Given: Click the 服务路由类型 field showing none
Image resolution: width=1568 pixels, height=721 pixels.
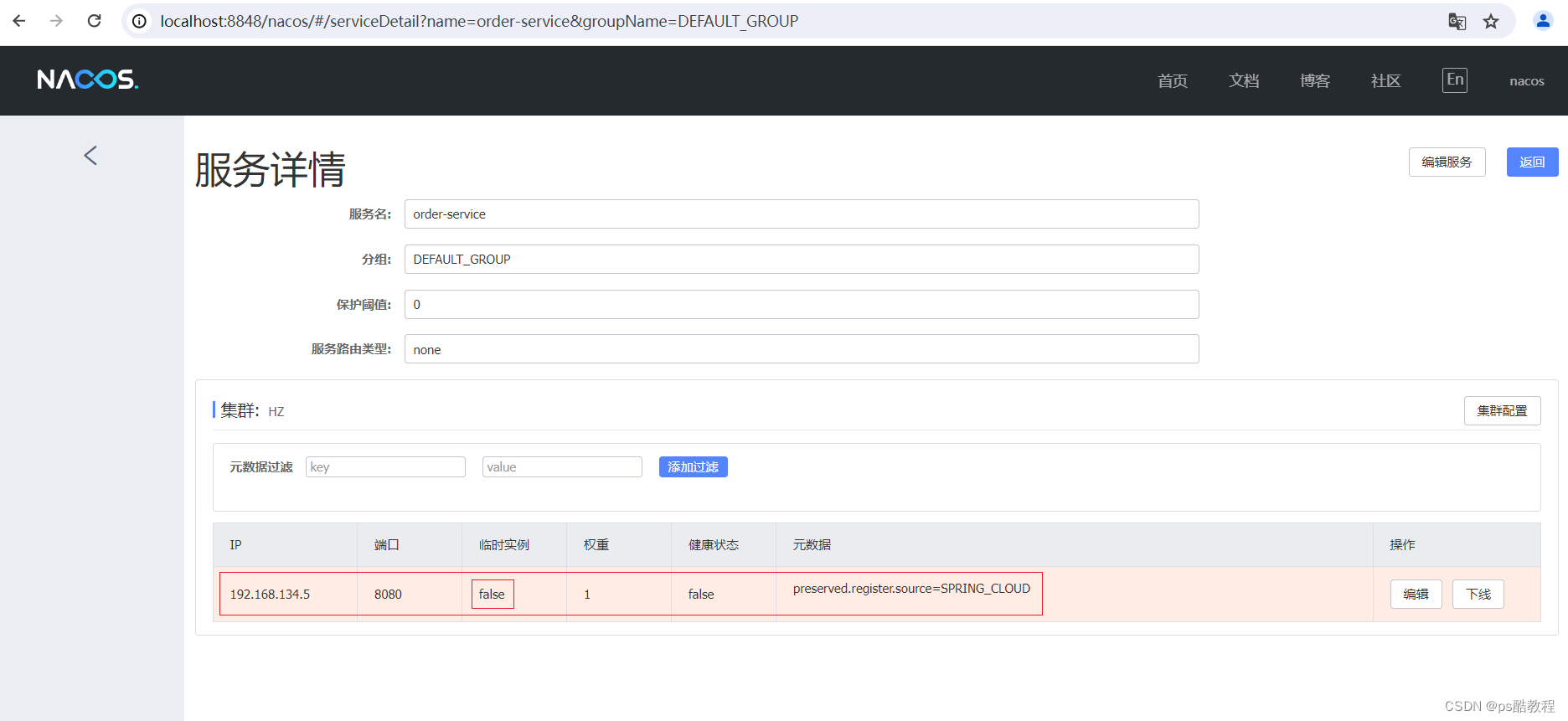Looking at the screenshot, I should tap(802, 349).
